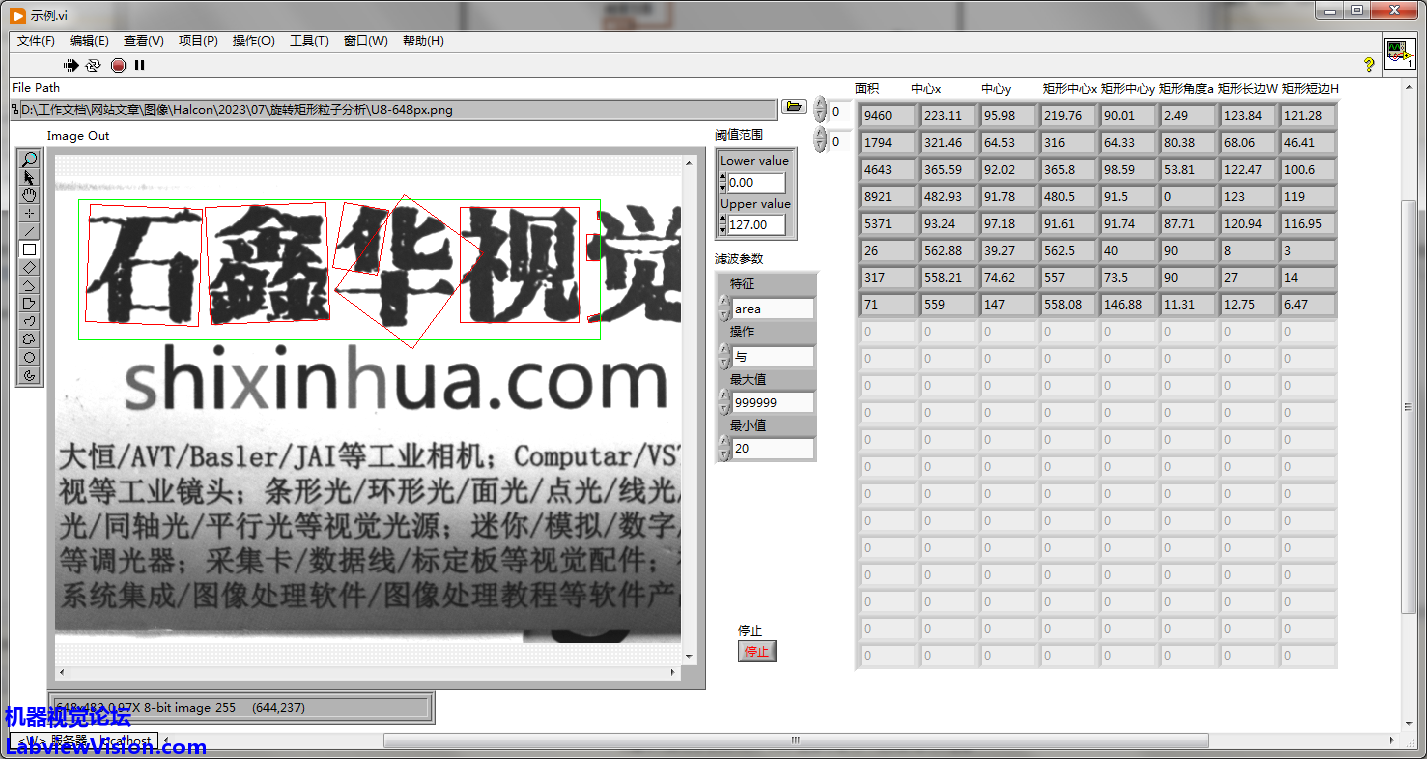Click the 最小值 stepper arrows
This screenshot has height=759, width=1427.
pyautogui.click(x=724, y=448)
